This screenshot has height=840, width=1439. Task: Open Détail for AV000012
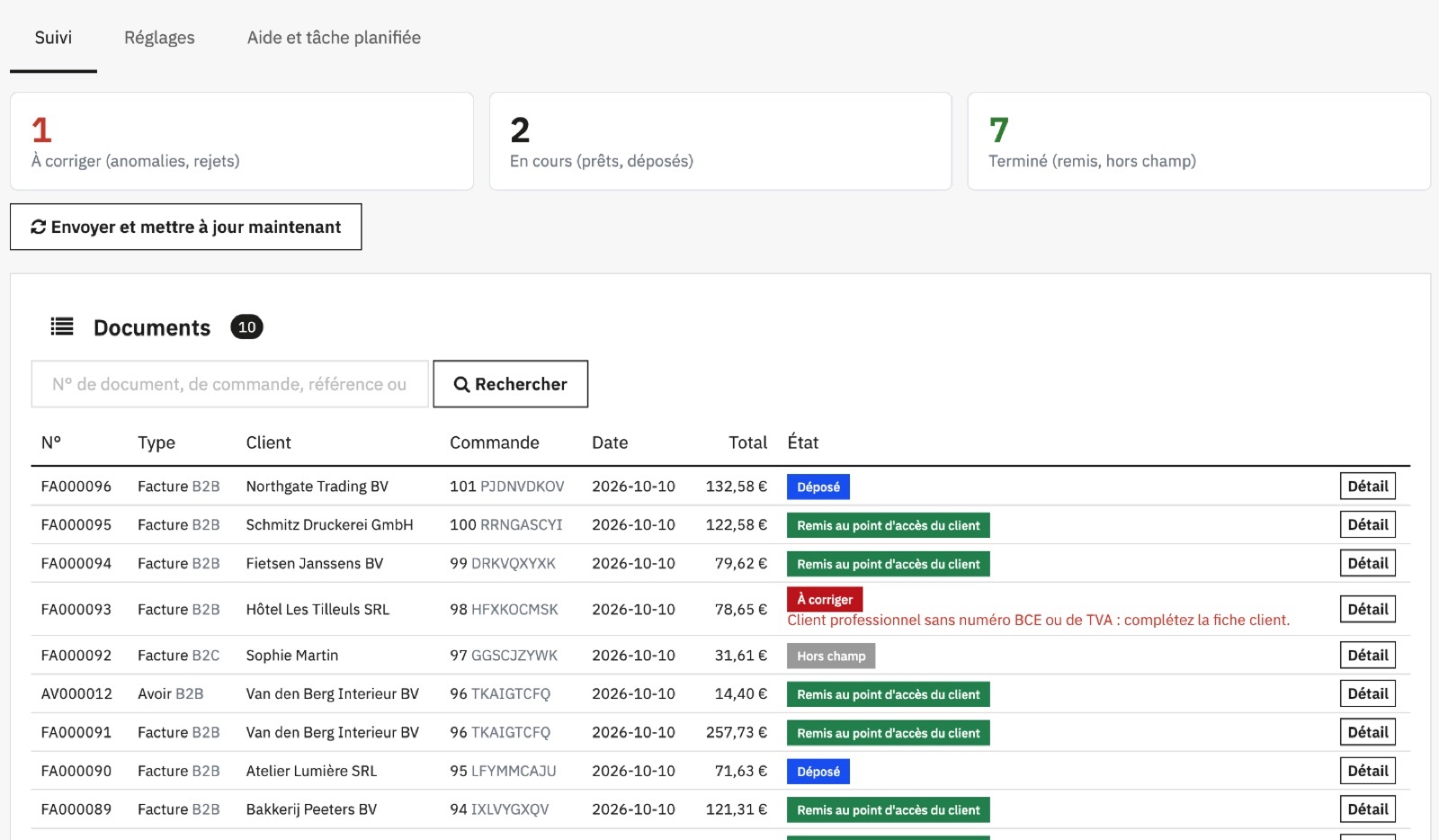[x=1368, y=694]
